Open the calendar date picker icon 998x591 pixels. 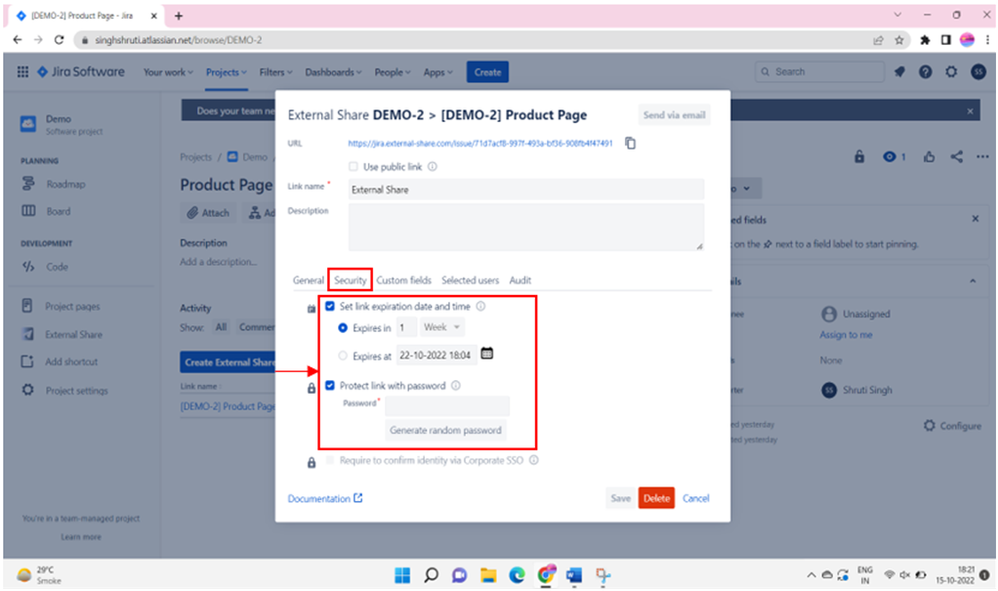[x=487, y=353]
